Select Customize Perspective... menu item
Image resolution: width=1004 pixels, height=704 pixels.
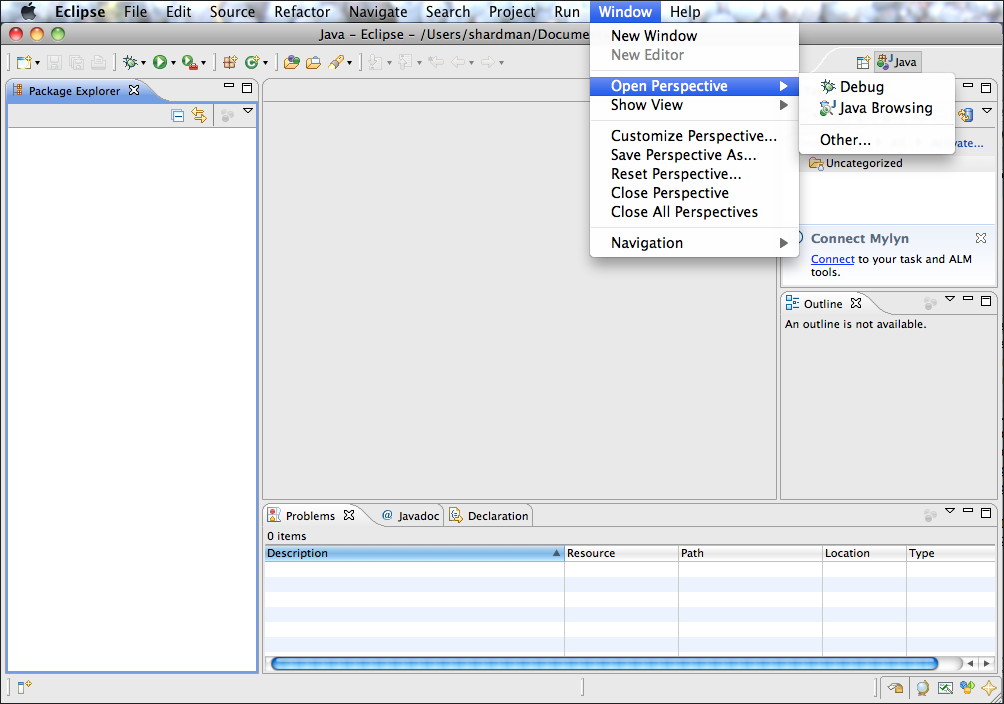pos(694,136)
